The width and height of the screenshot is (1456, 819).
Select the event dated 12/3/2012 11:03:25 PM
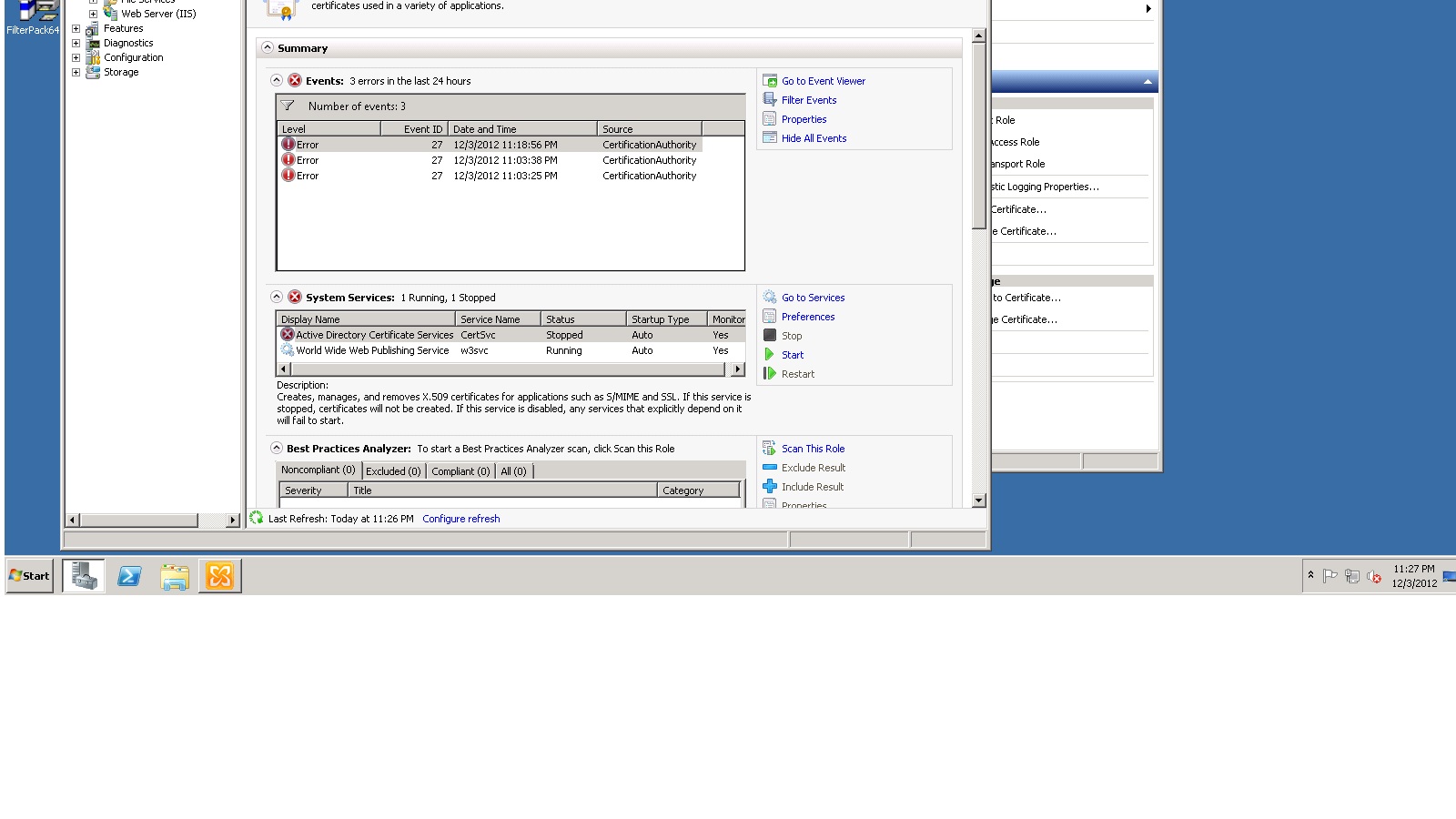tap(490, 176)
